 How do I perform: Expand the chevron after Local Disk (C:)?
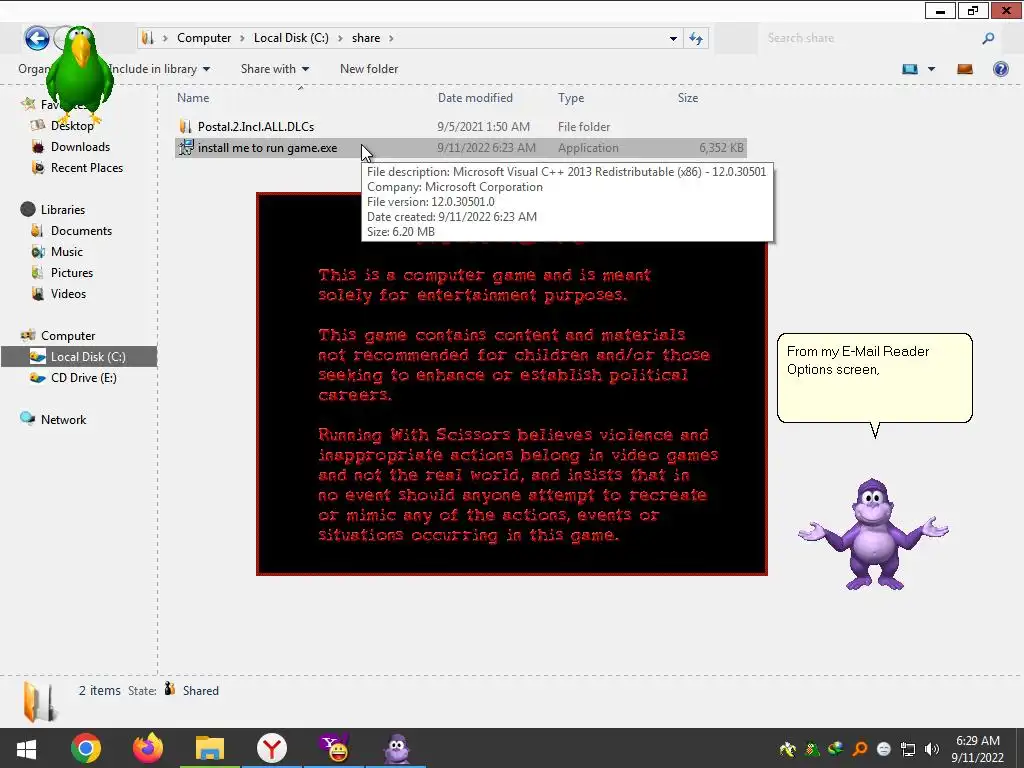coord(340,38)
